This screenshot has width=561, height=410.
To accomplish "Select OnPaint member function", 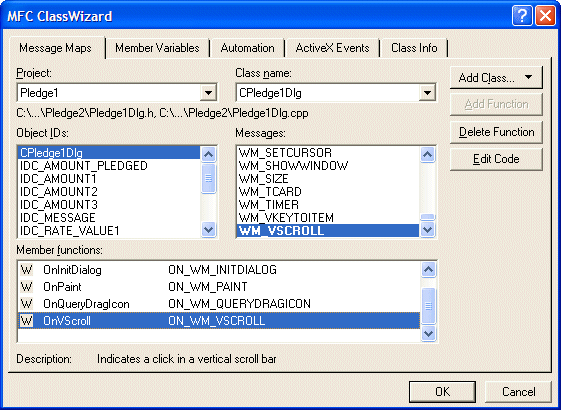I will (219, 287).
